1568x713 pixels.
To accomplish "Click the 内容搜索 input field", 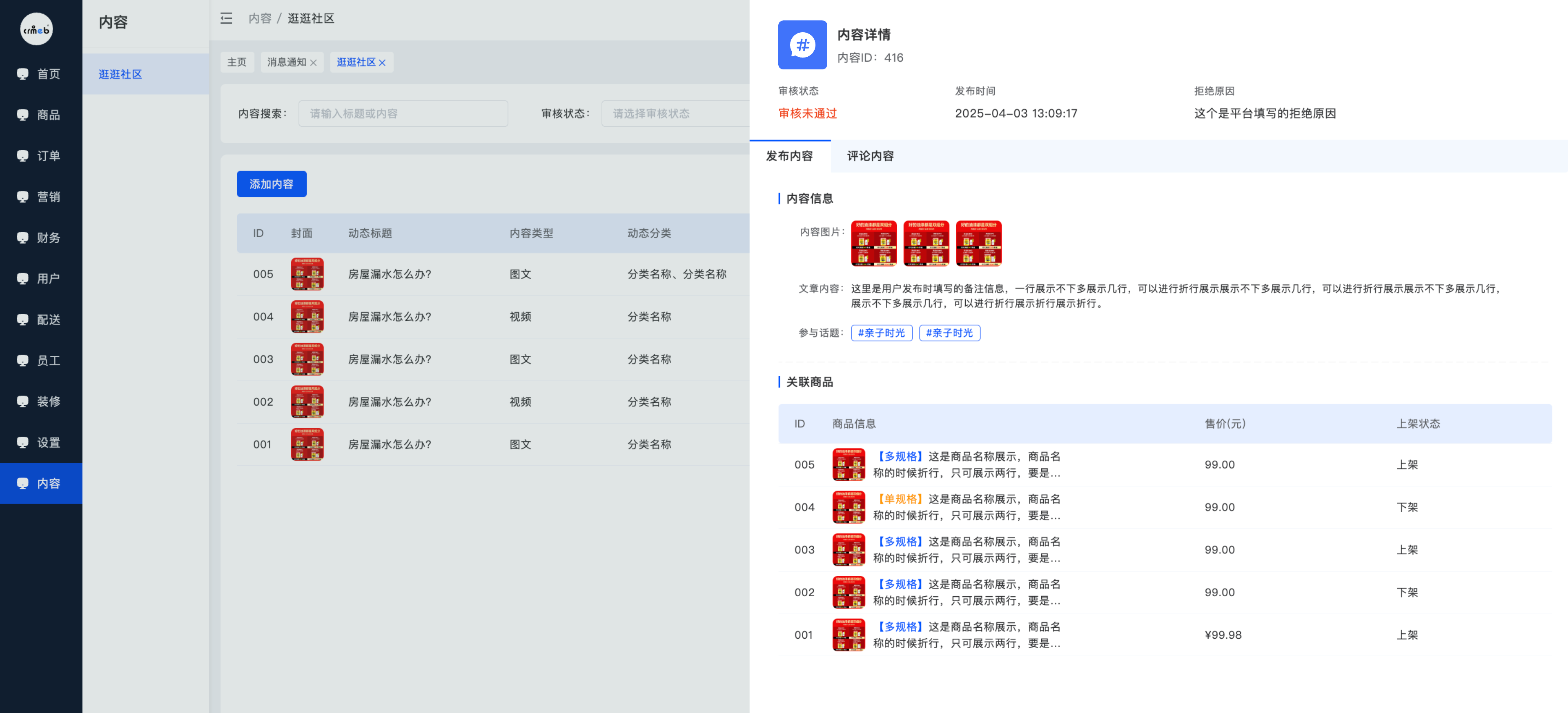I will tap(403, 113).
